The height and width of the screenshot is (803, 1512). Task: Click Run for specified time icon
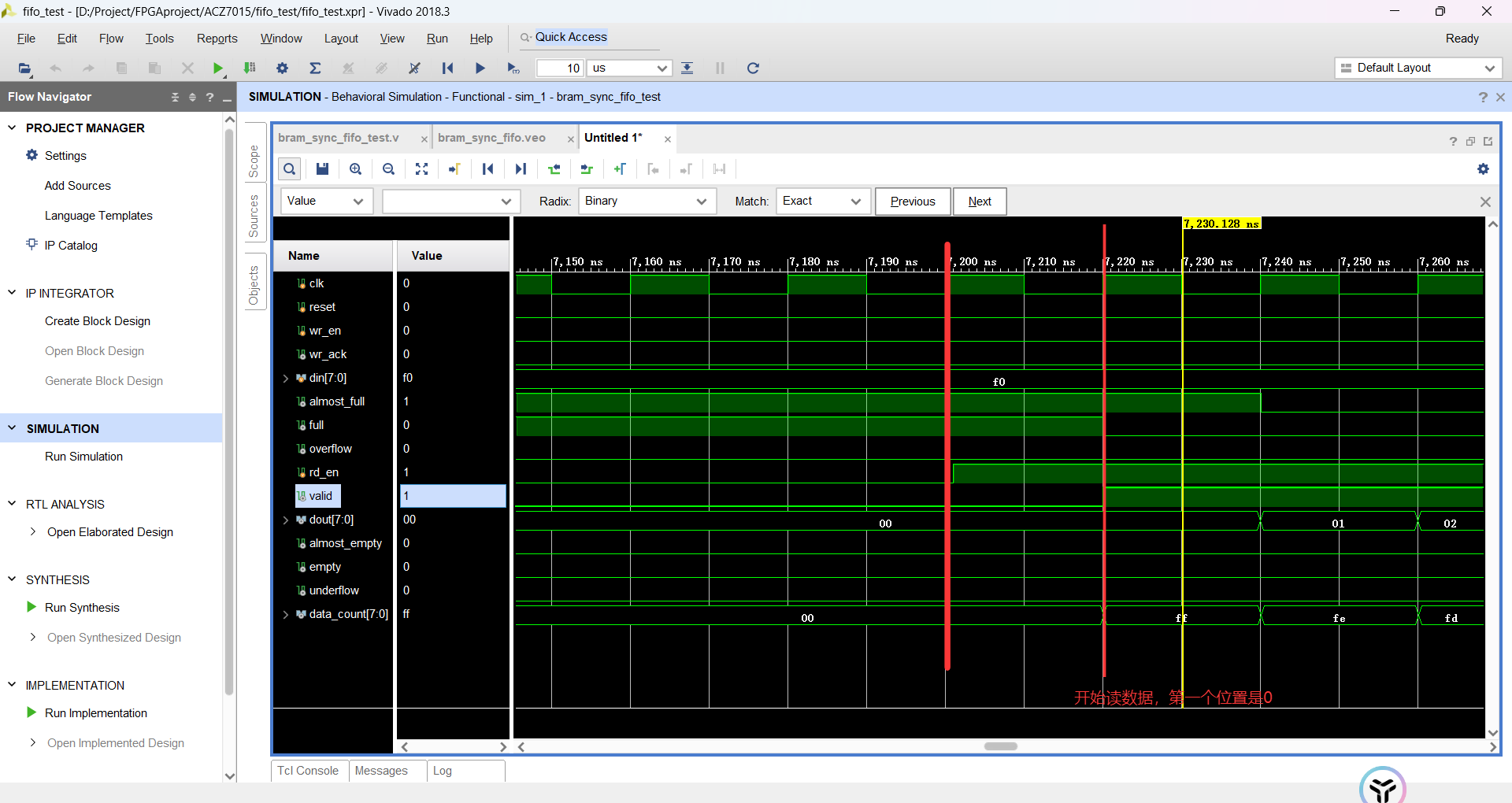(513, 68)
